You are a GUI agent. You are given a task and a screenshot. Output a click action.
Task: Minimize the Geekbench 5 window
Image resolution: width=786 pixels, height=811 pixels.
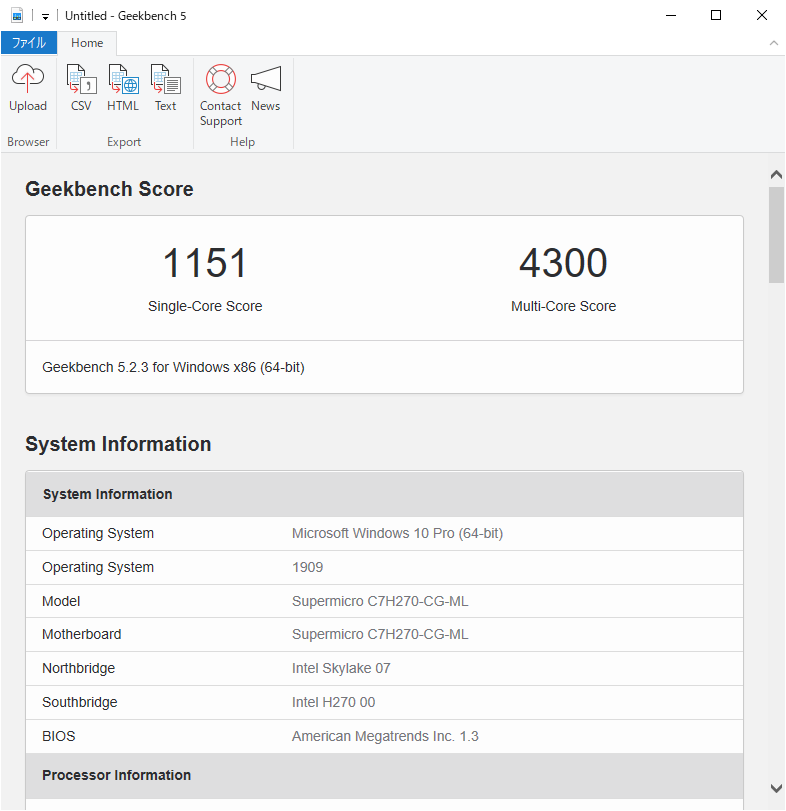click(671, 16)
